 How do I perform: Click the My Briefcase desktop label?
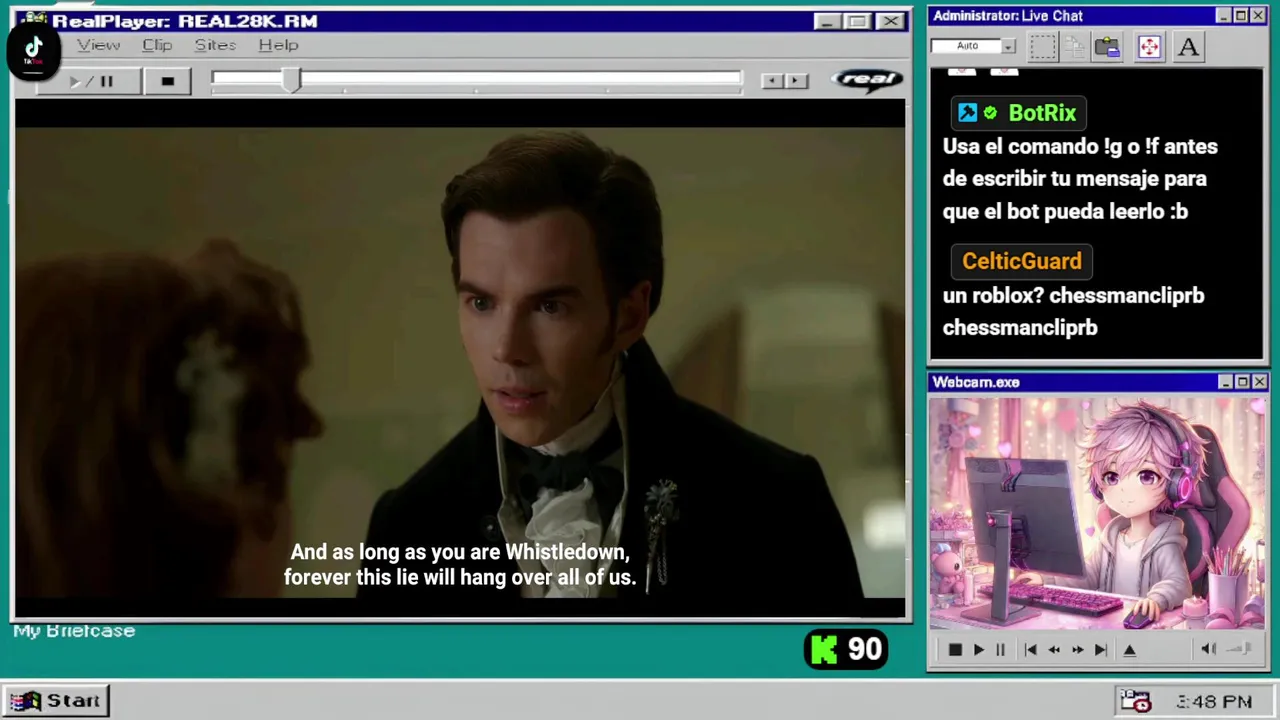tap(74, 631)
